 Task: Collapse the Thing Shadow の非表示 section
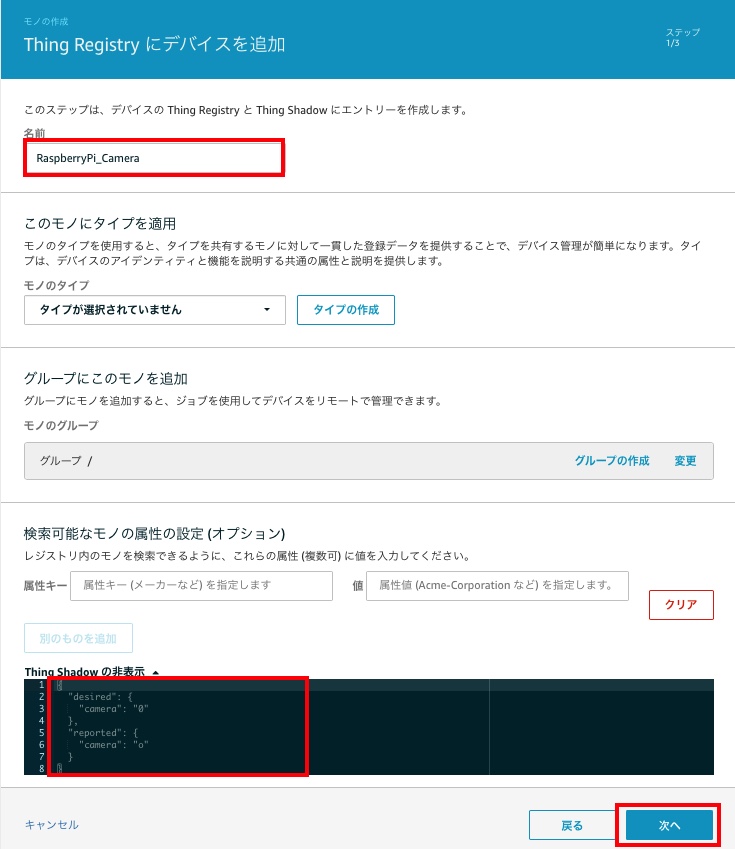92,672
